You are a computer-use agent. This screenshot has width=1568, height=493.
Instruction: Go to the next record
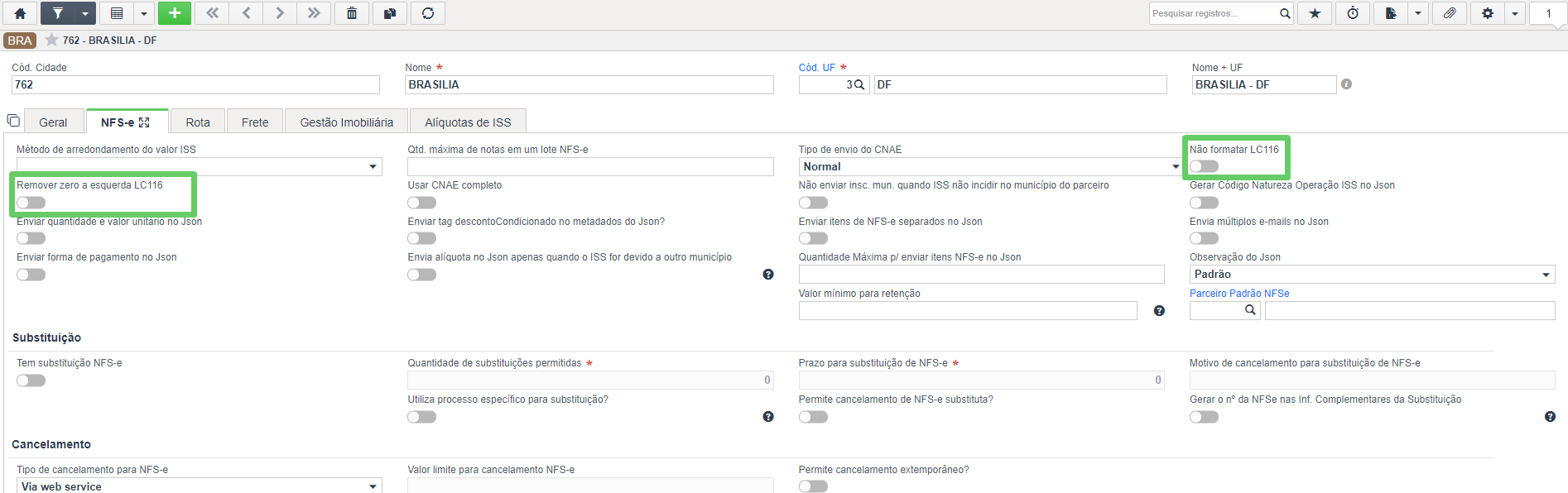[280, 13]
